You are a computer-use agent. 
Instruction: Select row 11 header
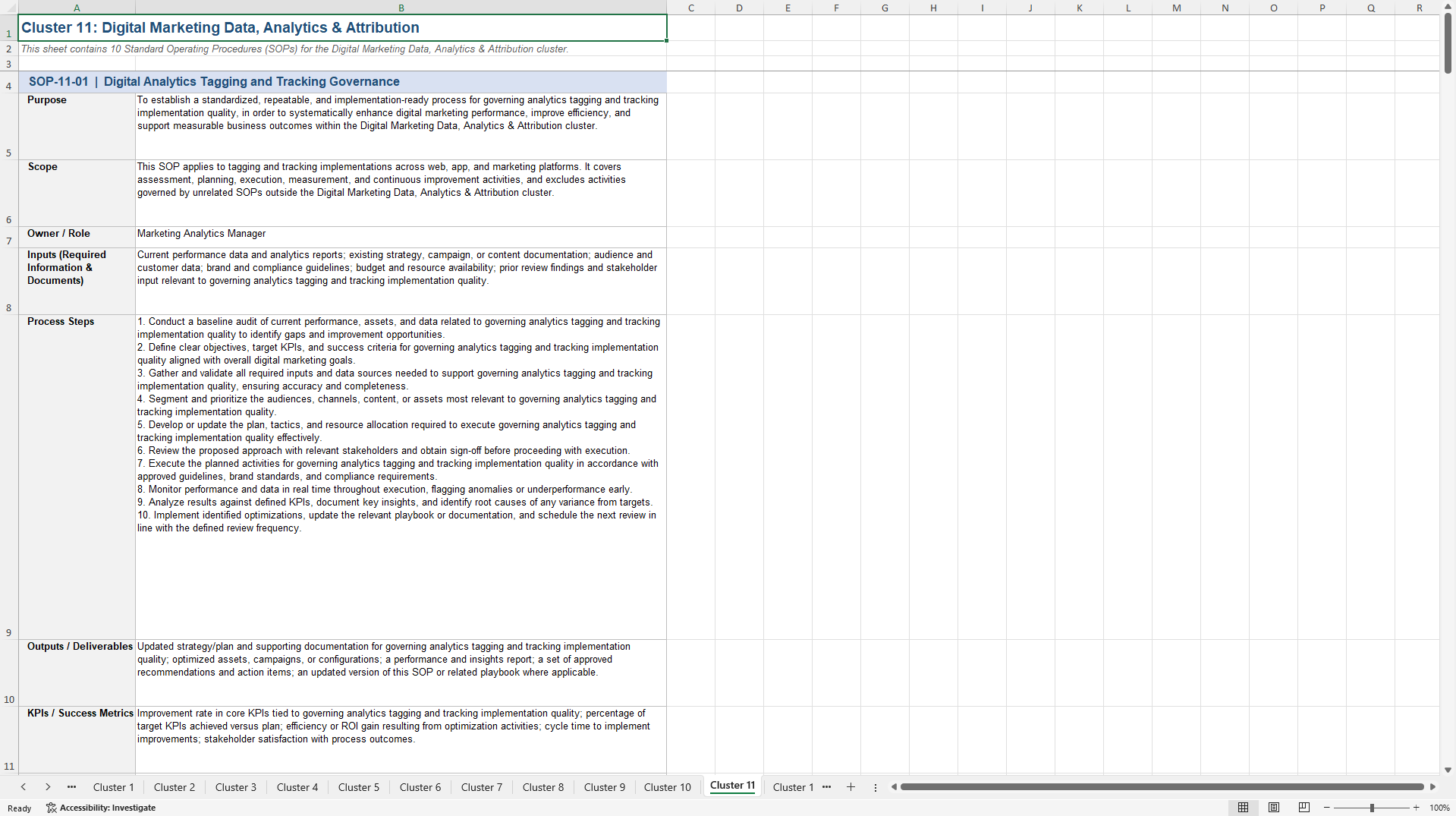point(9,739)
